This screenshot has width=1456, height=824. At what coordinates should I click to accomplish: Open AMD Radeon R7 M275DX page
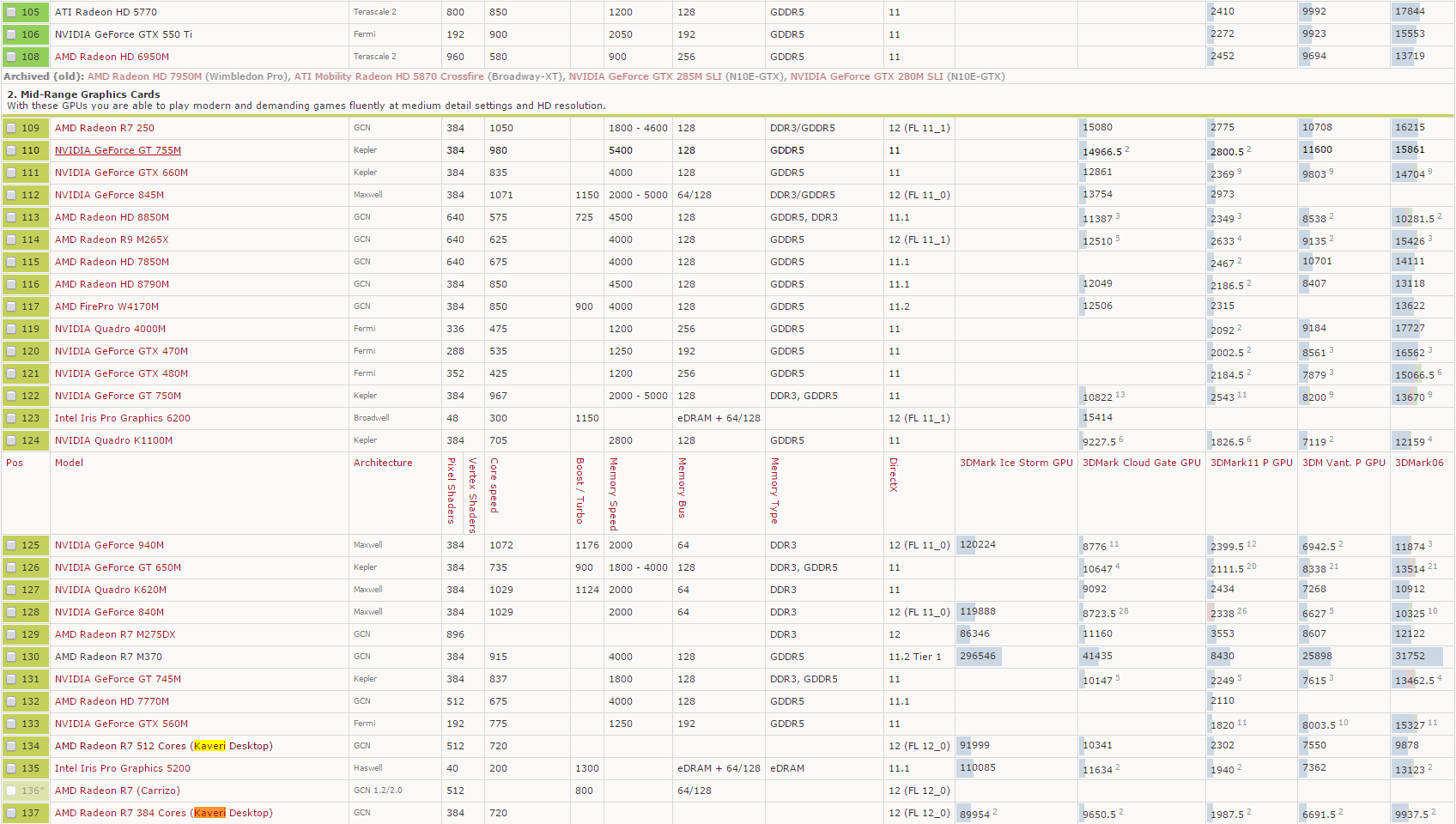(115, 634)
